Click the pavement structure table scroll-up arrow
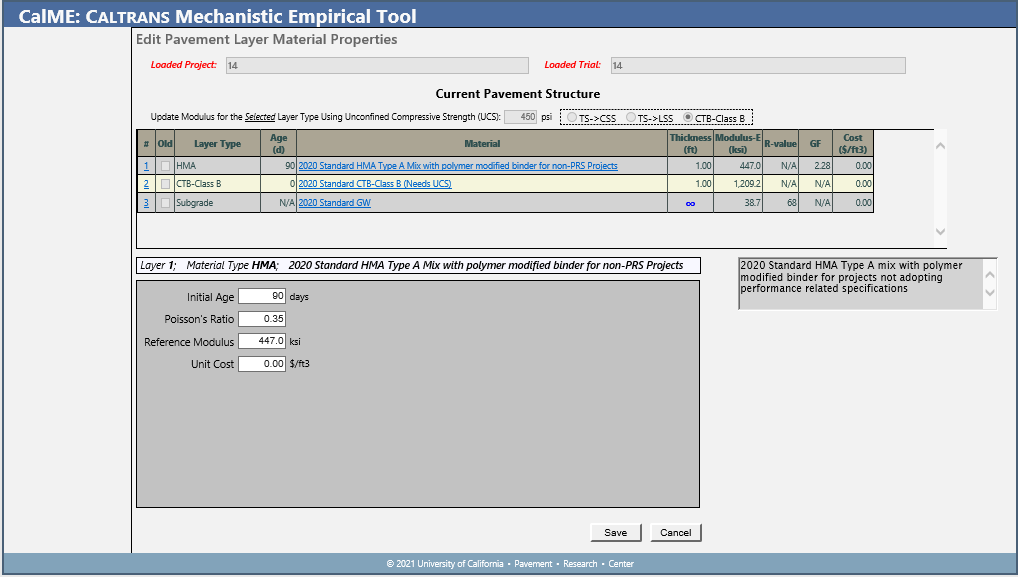Viewport: 1018px width, 577px height. (x=939, y=145)
